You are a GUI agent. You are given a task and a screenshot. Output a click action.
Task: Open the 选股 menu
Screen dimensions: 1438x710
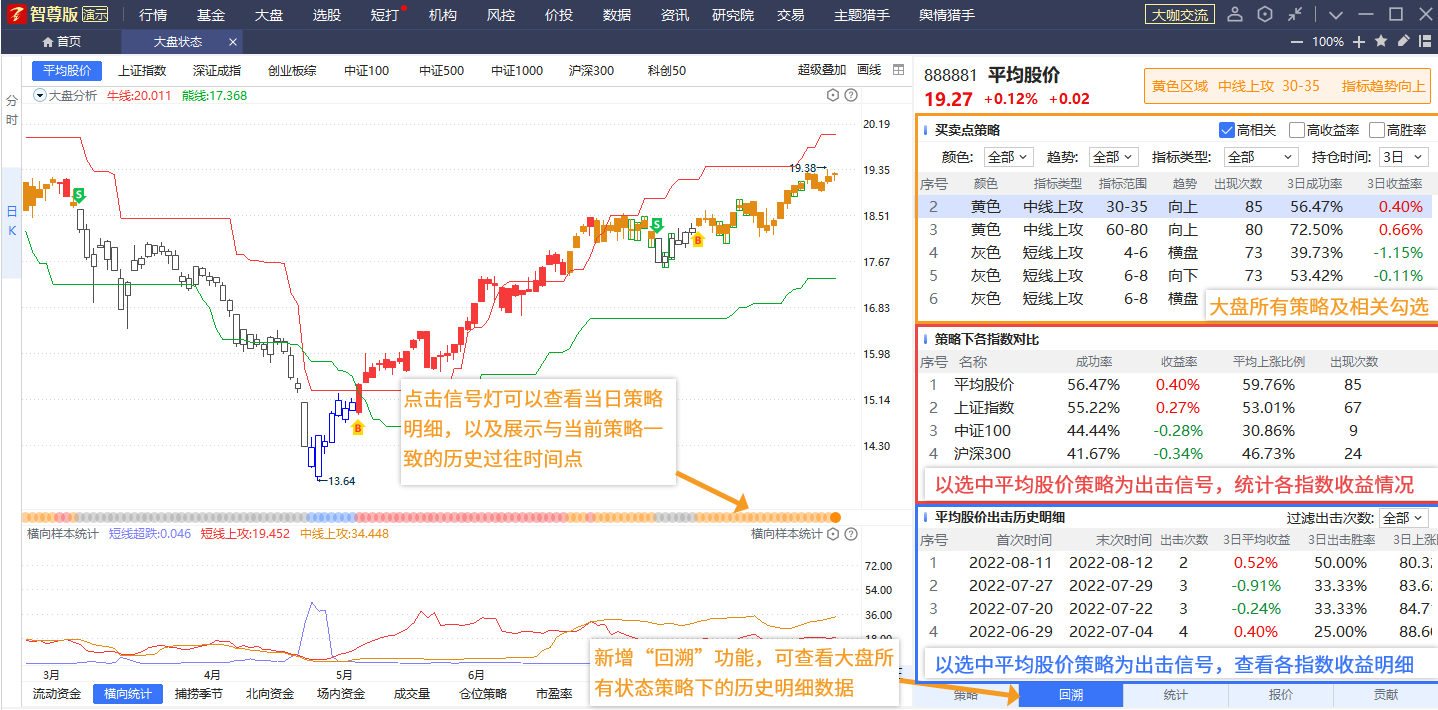pyautogui.click(x=327, y=15)
